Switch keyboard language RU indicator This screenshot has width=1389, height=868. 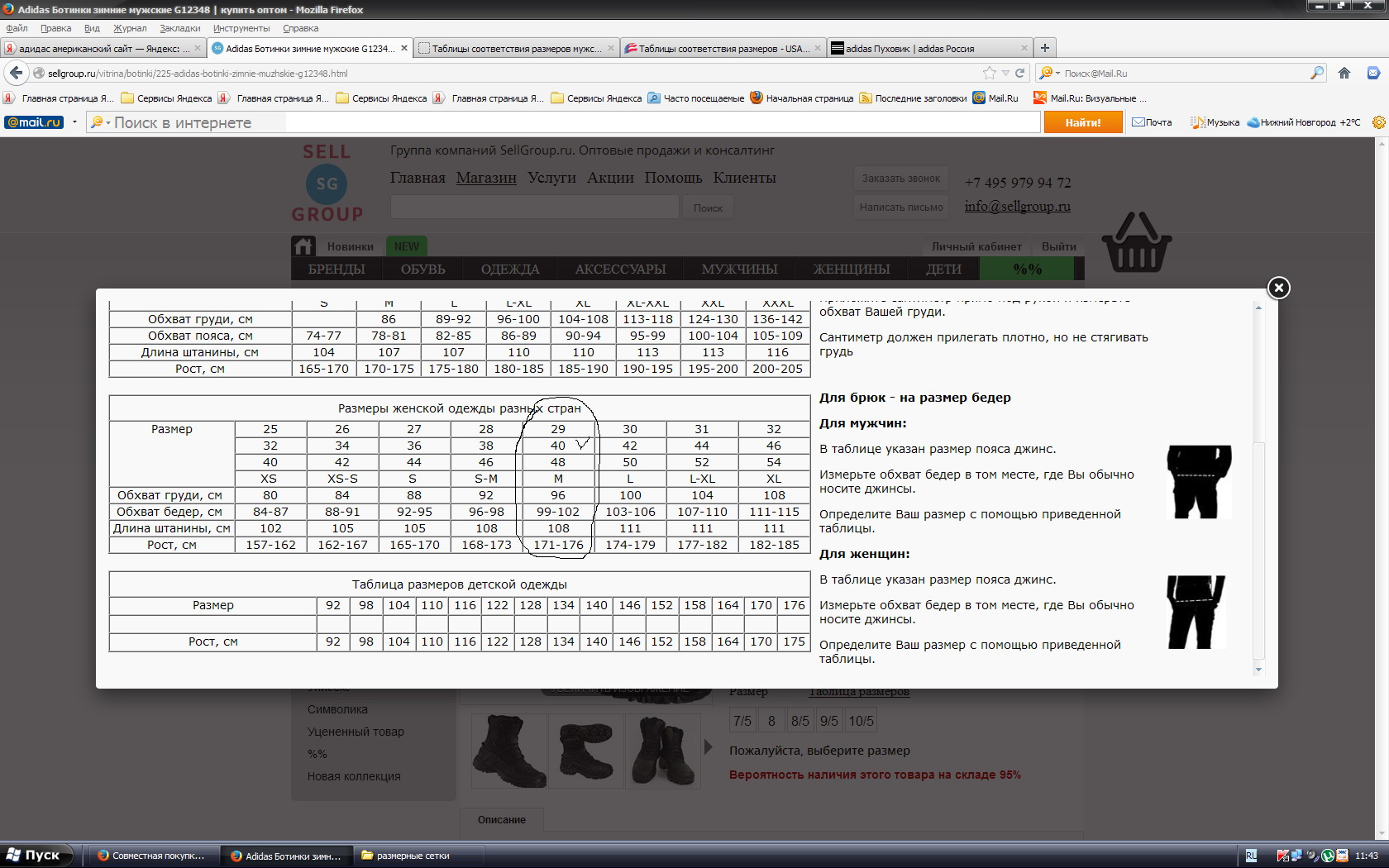click(1252, 856)
